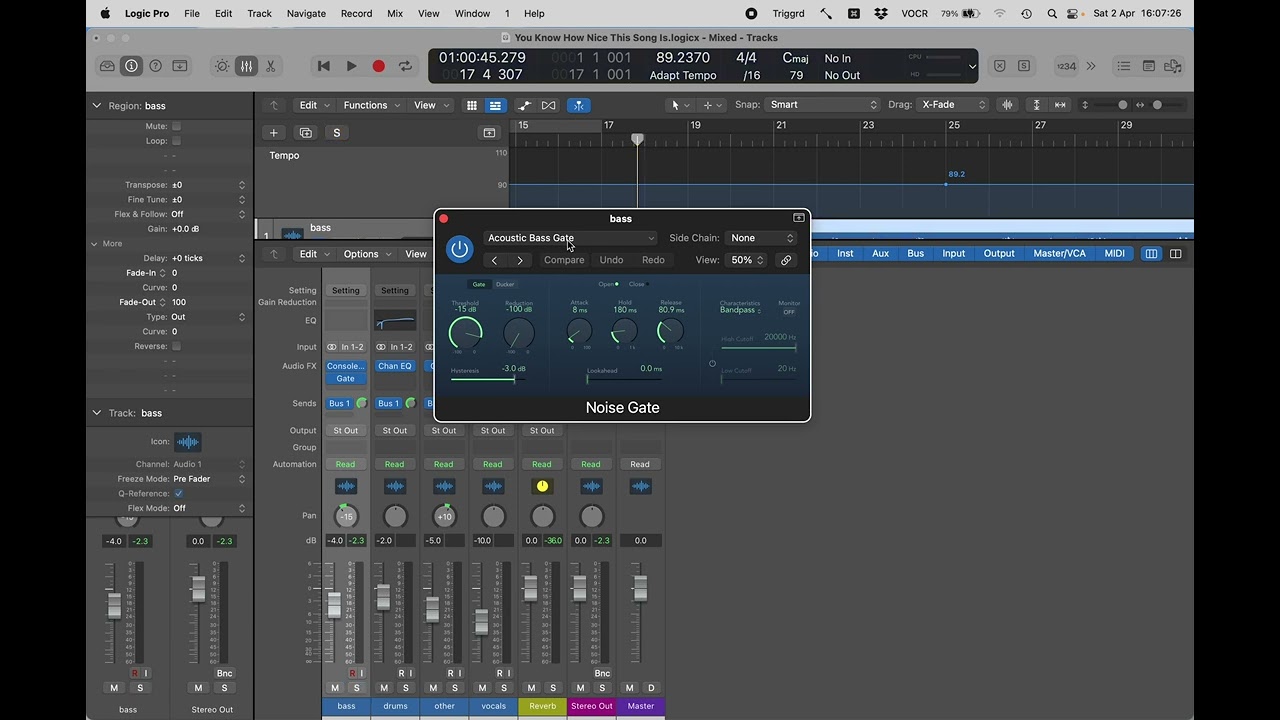Open the Functions menu in Tracks area
Viewport: 1280px width, 720px height.
(371, 105)
